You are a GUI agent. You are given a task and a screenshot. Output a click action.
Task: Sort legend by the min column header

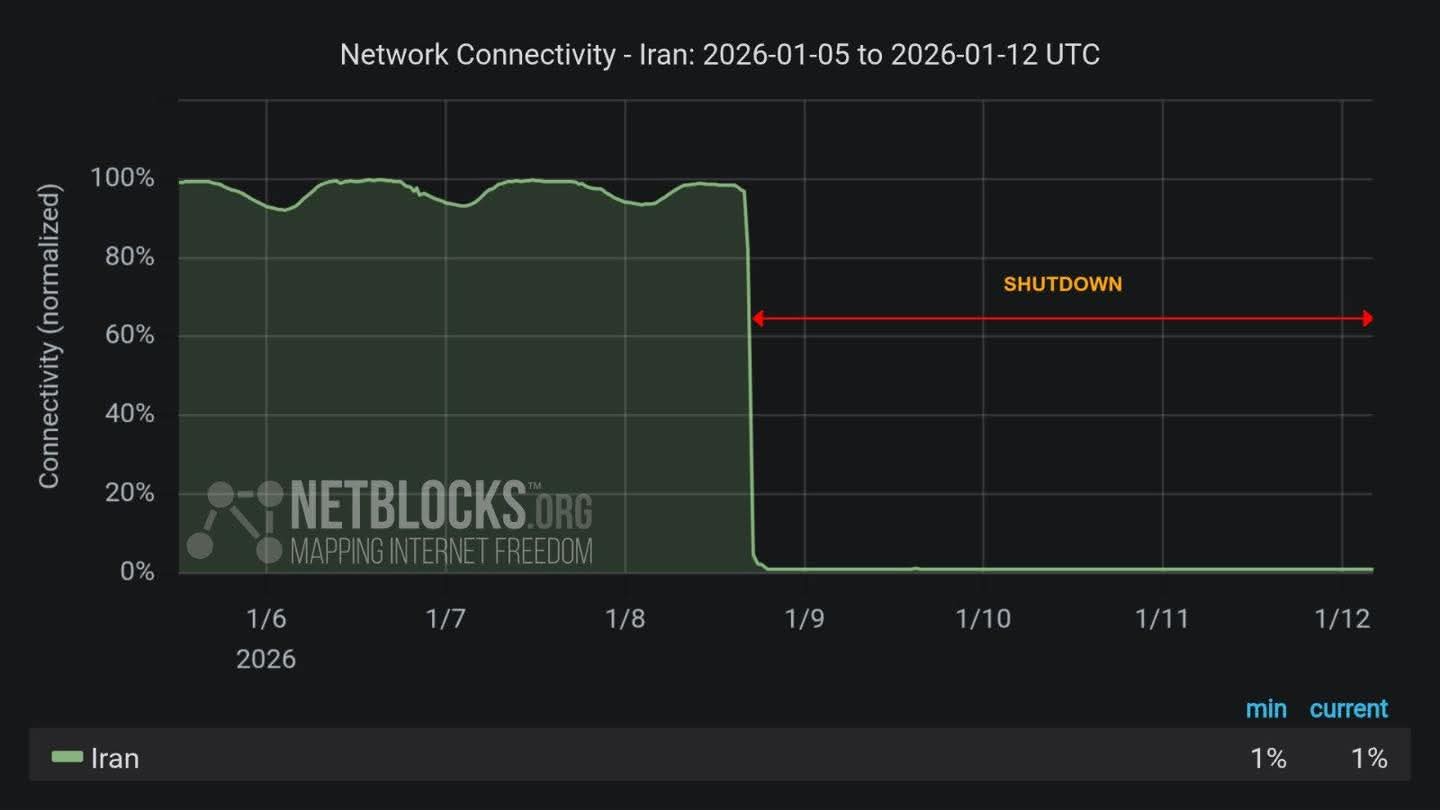1266,709
